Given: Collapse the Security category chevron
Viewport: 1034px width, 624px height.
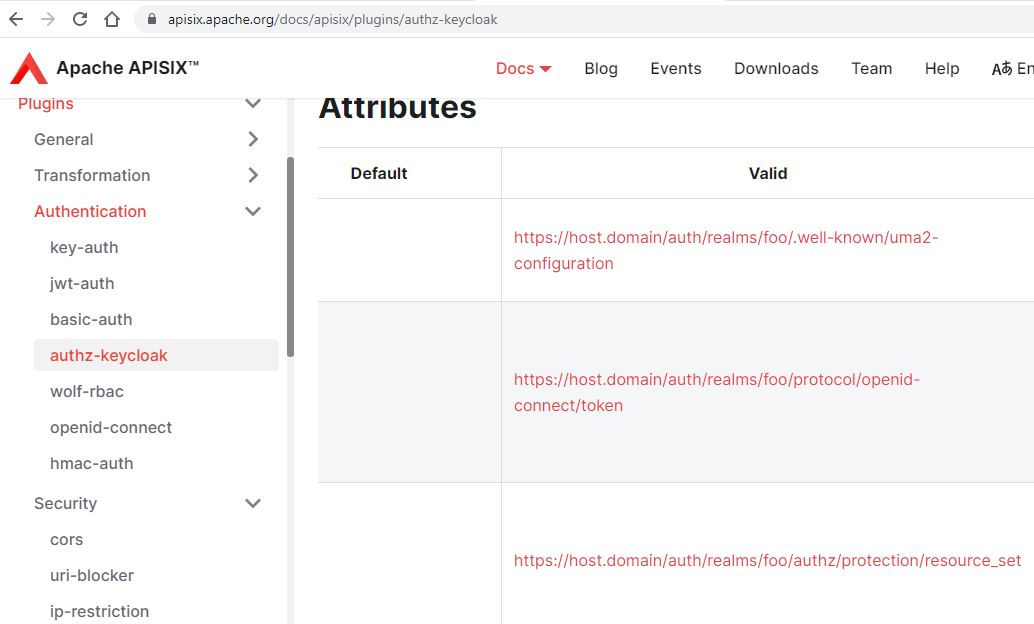Looking at the screenshot, I should [253, 503].
